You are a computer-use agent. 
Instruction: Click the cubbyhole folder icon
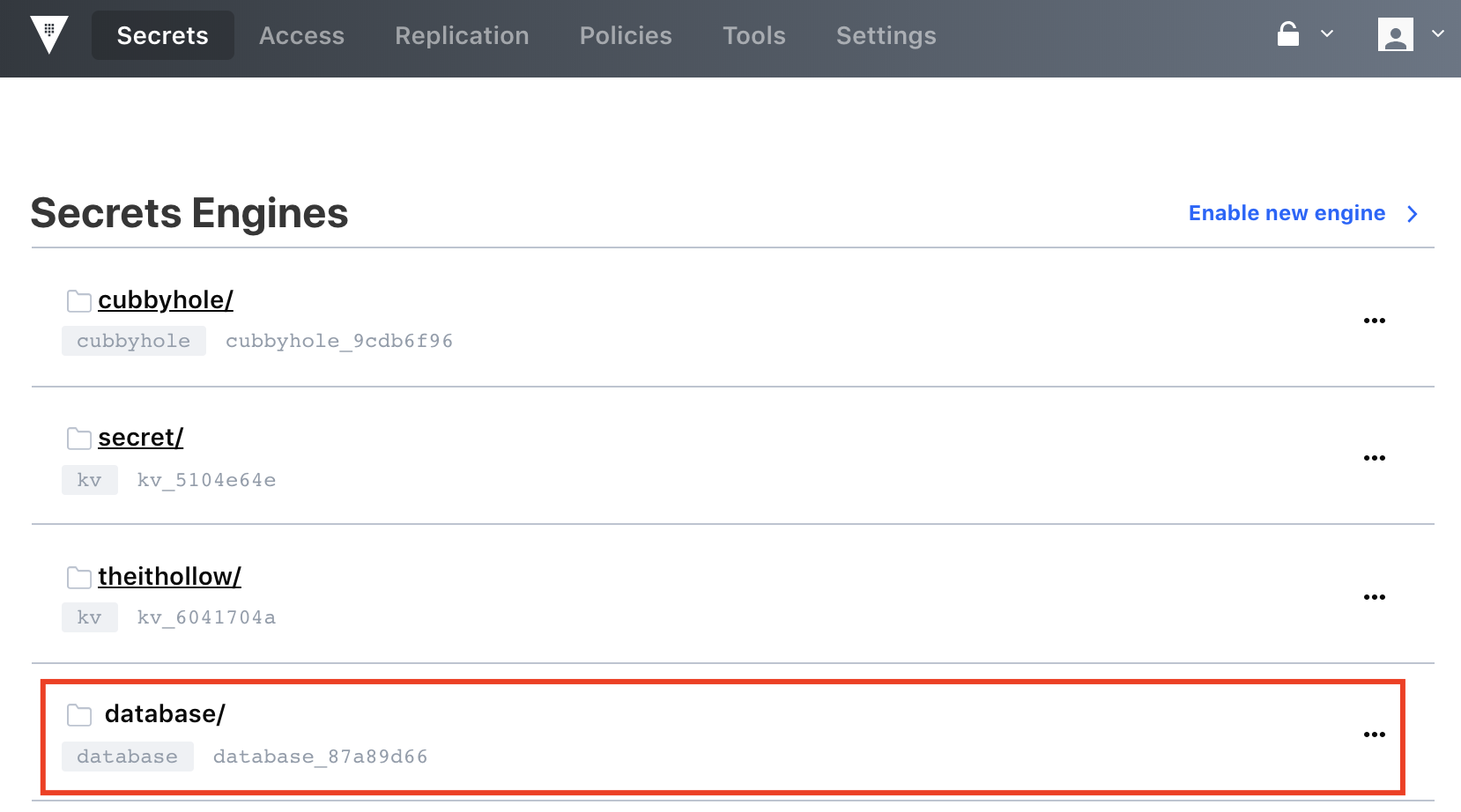79,301
